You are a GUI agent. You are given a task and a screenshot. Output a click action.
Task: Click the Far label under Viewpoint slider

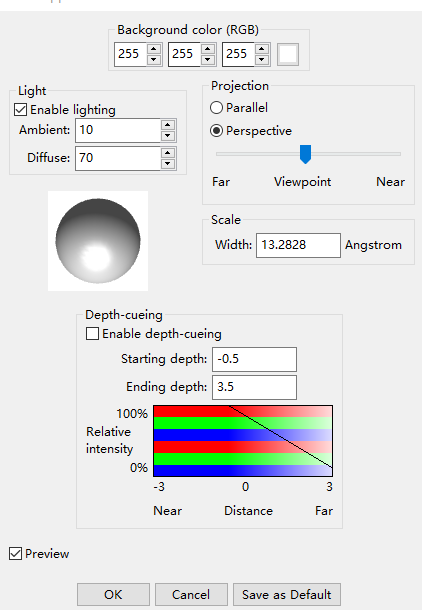coord(221,182)
